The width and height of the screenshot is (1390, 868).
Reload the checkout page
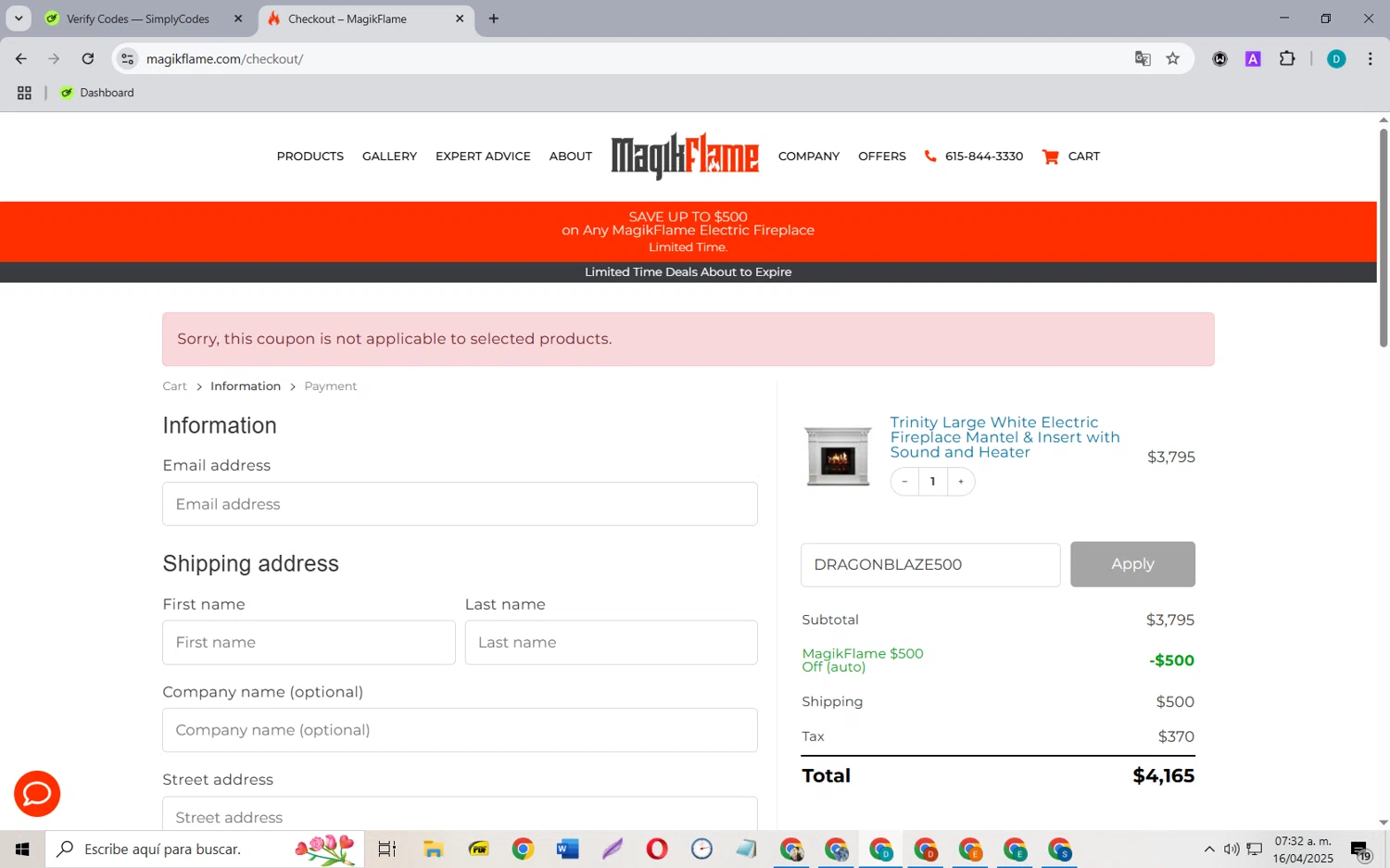pyautogui.click(x=88, y=58)
